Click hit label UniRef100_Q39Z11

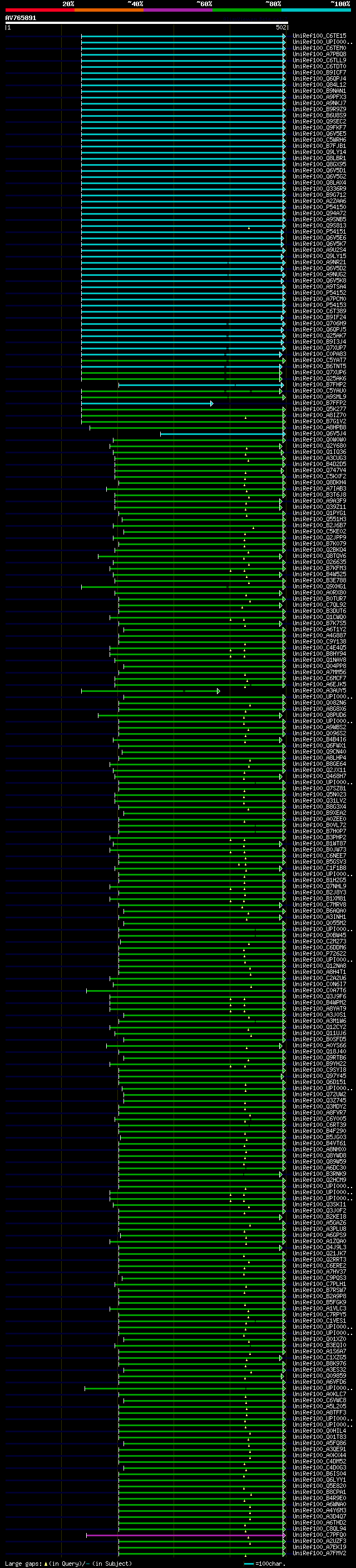click(319, 507)
